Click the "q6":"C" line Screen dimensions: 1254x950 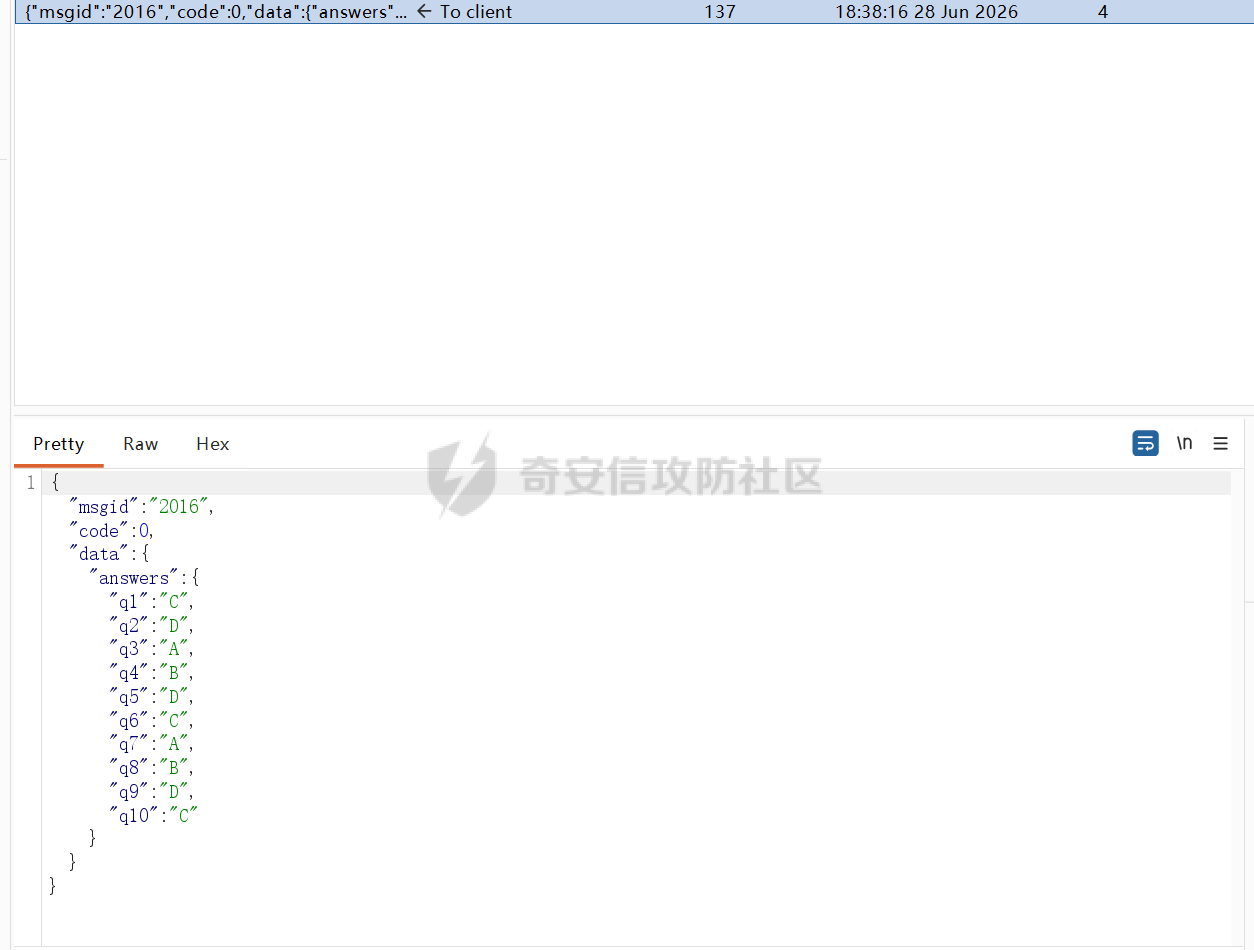point(151,721)
